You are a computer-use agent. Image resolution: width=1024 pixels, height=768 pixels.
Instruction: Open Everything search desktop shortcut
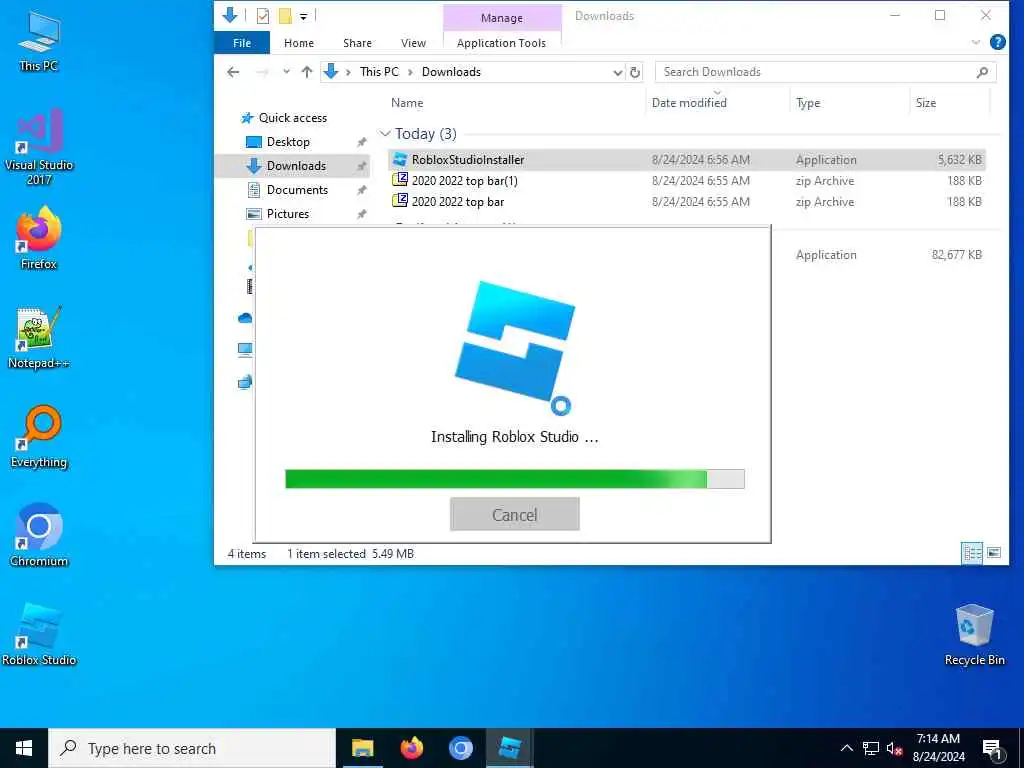(x=39, y=436)
